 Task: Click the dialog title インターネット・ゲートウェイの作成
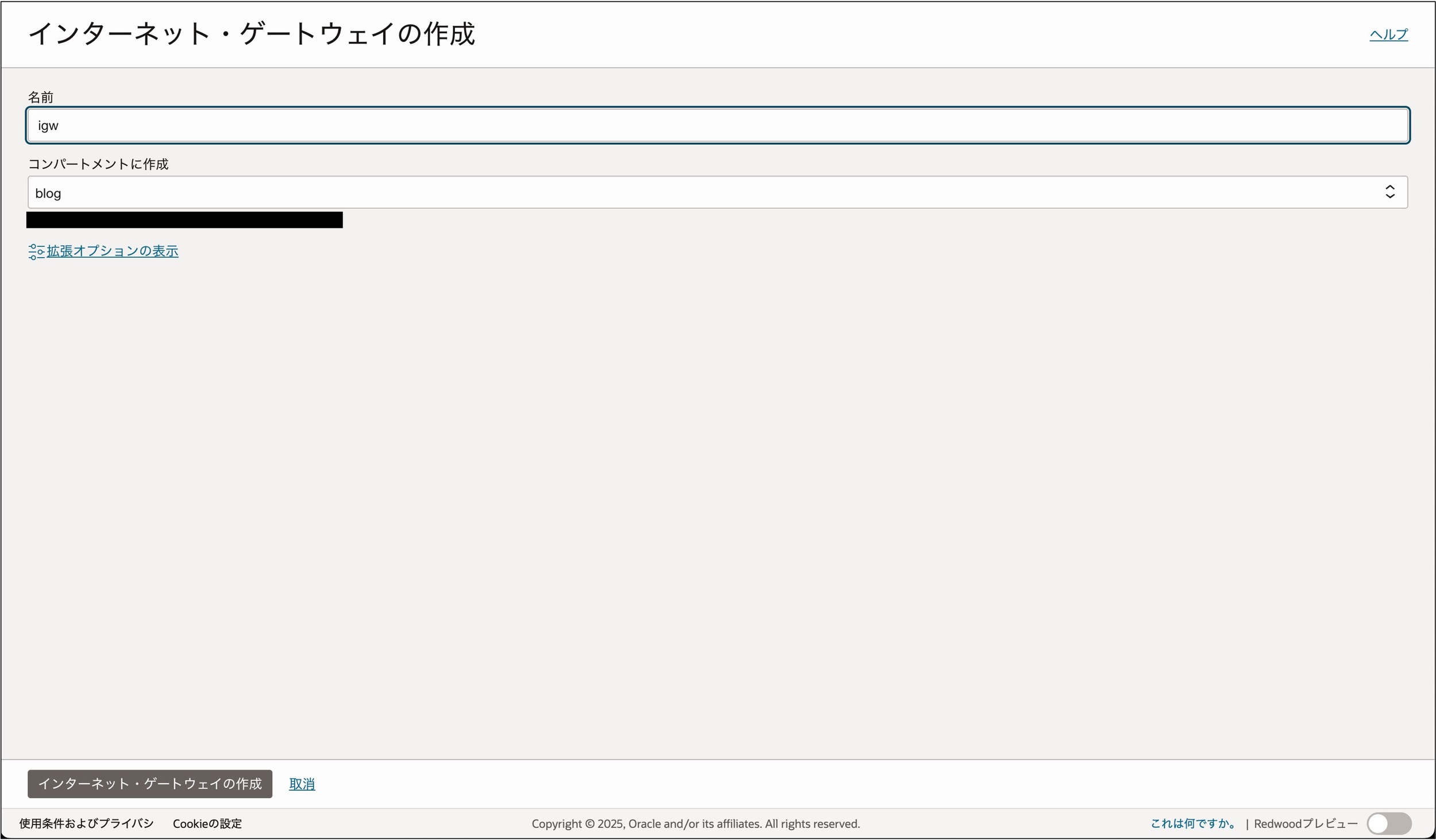(252, 33)
